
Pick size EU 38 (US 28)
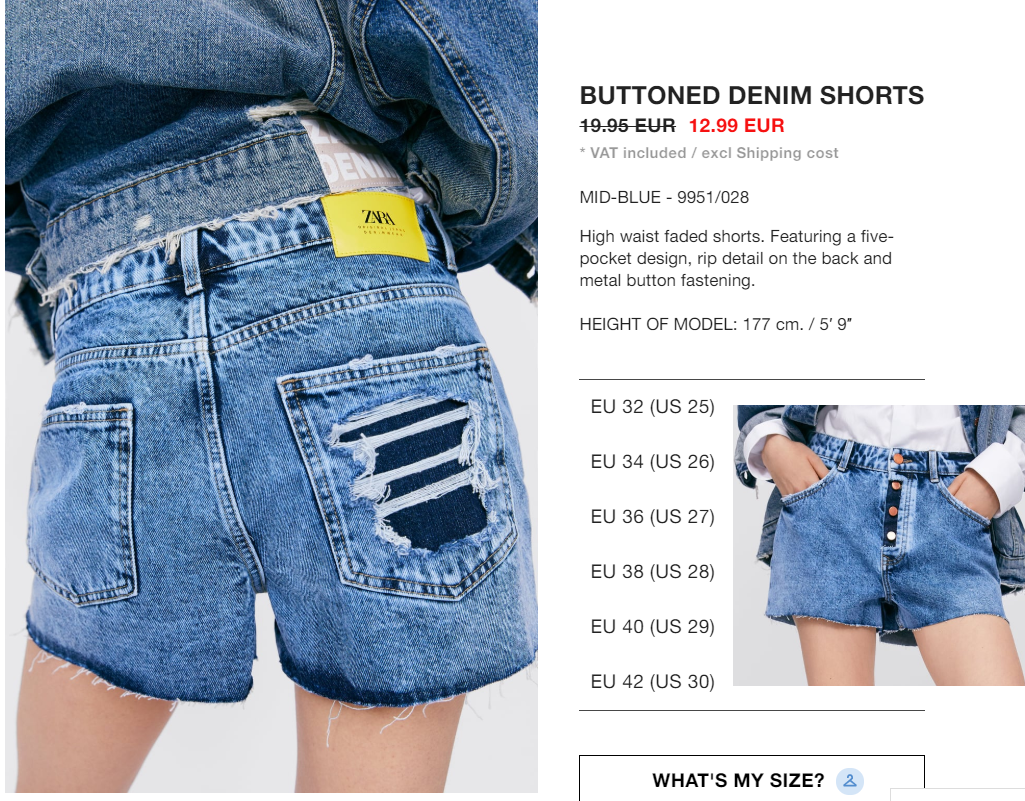coord(652,571)
